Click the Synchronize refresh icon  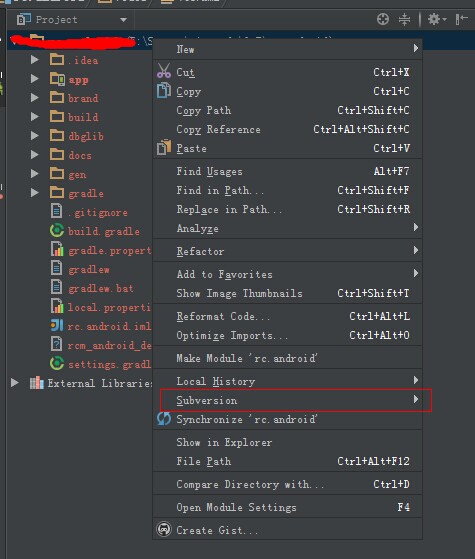[164, 419]
